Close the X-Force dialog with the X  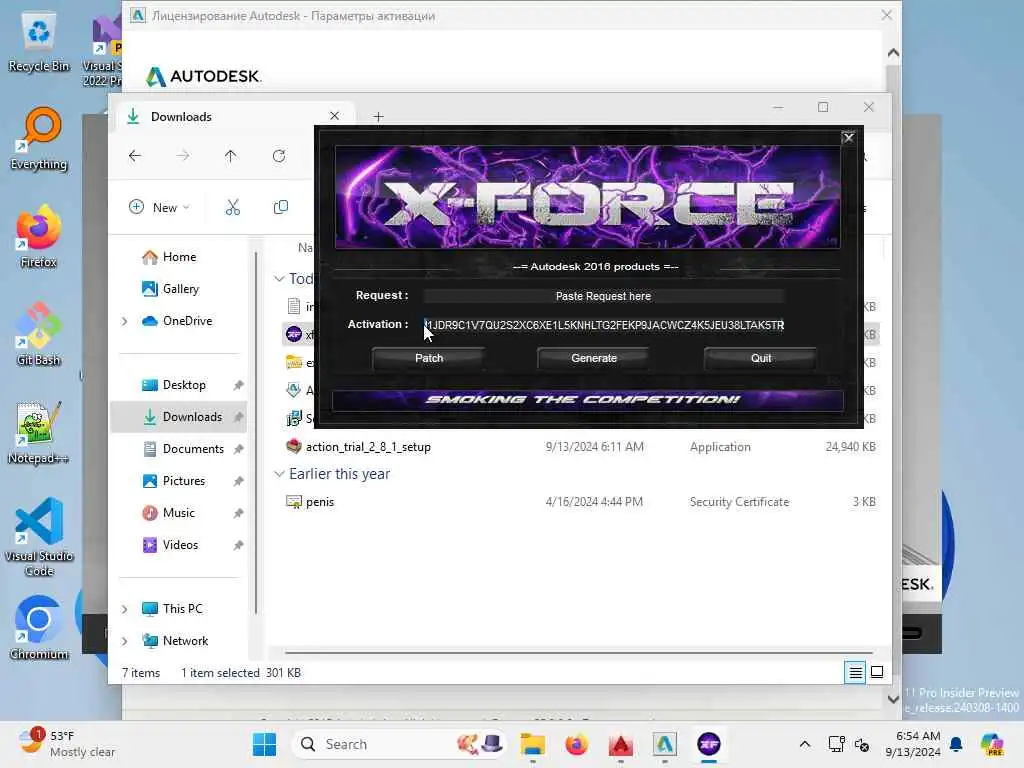848,138
